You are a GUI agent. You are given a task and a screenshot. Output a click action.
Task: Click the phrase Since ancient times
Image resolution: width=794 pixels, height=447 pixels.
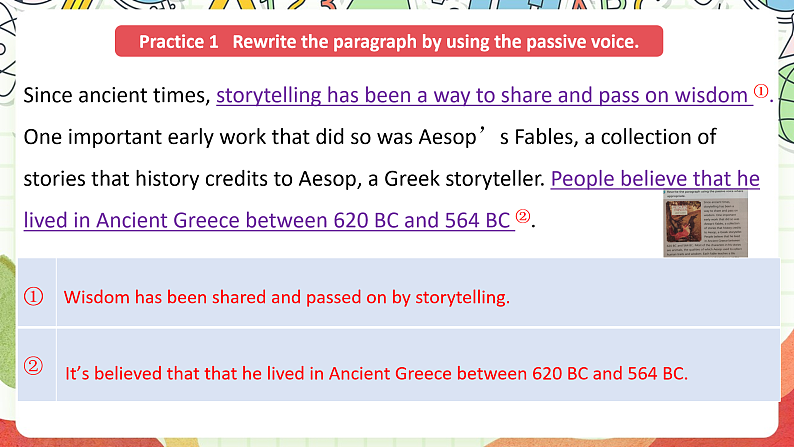[117, 95]
